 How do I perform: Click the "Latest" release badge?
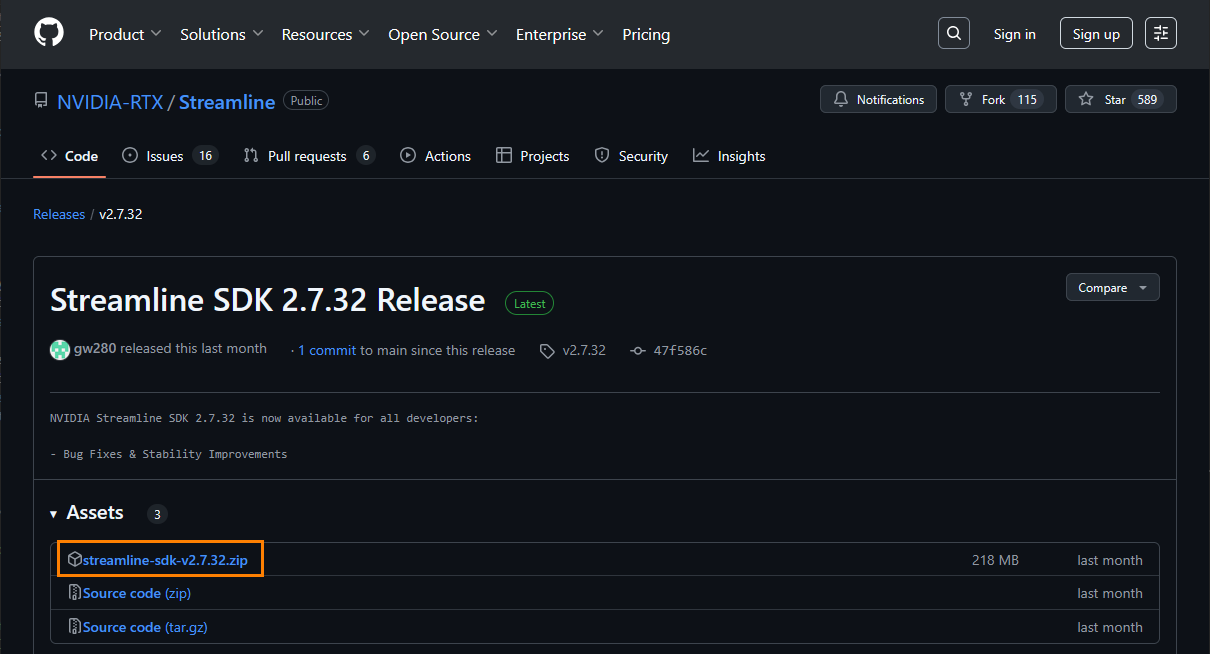[529, 303]
